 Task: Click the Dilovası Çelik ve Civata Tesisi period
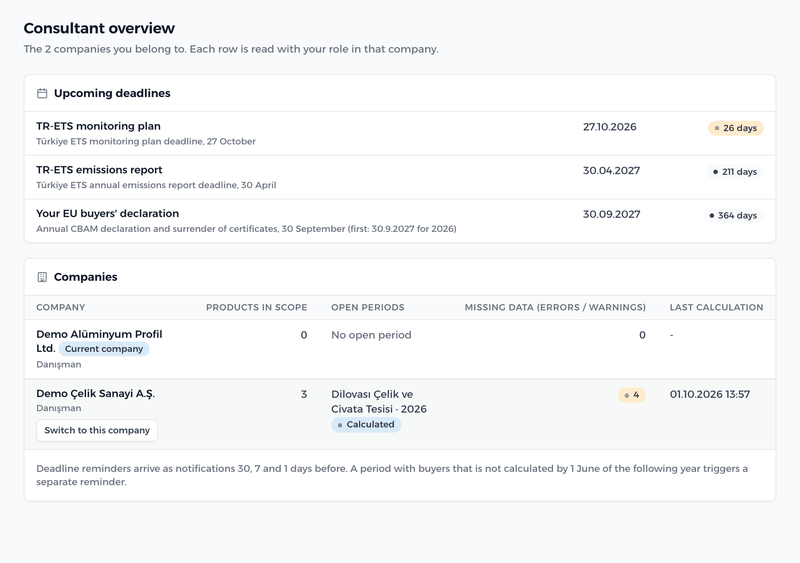pos(379,402)
